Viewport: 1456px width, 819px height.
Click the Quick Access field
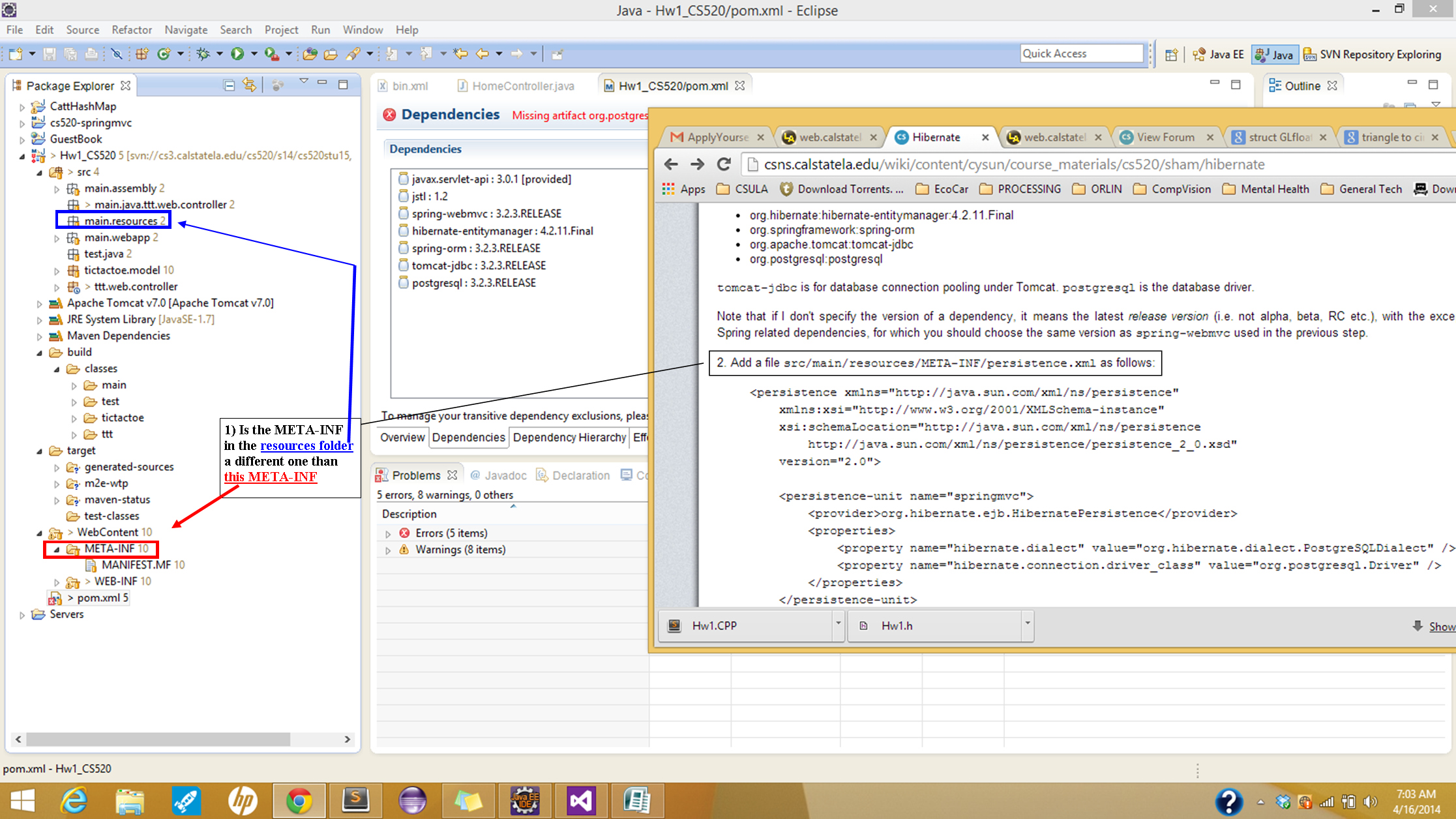(1081, 53)
